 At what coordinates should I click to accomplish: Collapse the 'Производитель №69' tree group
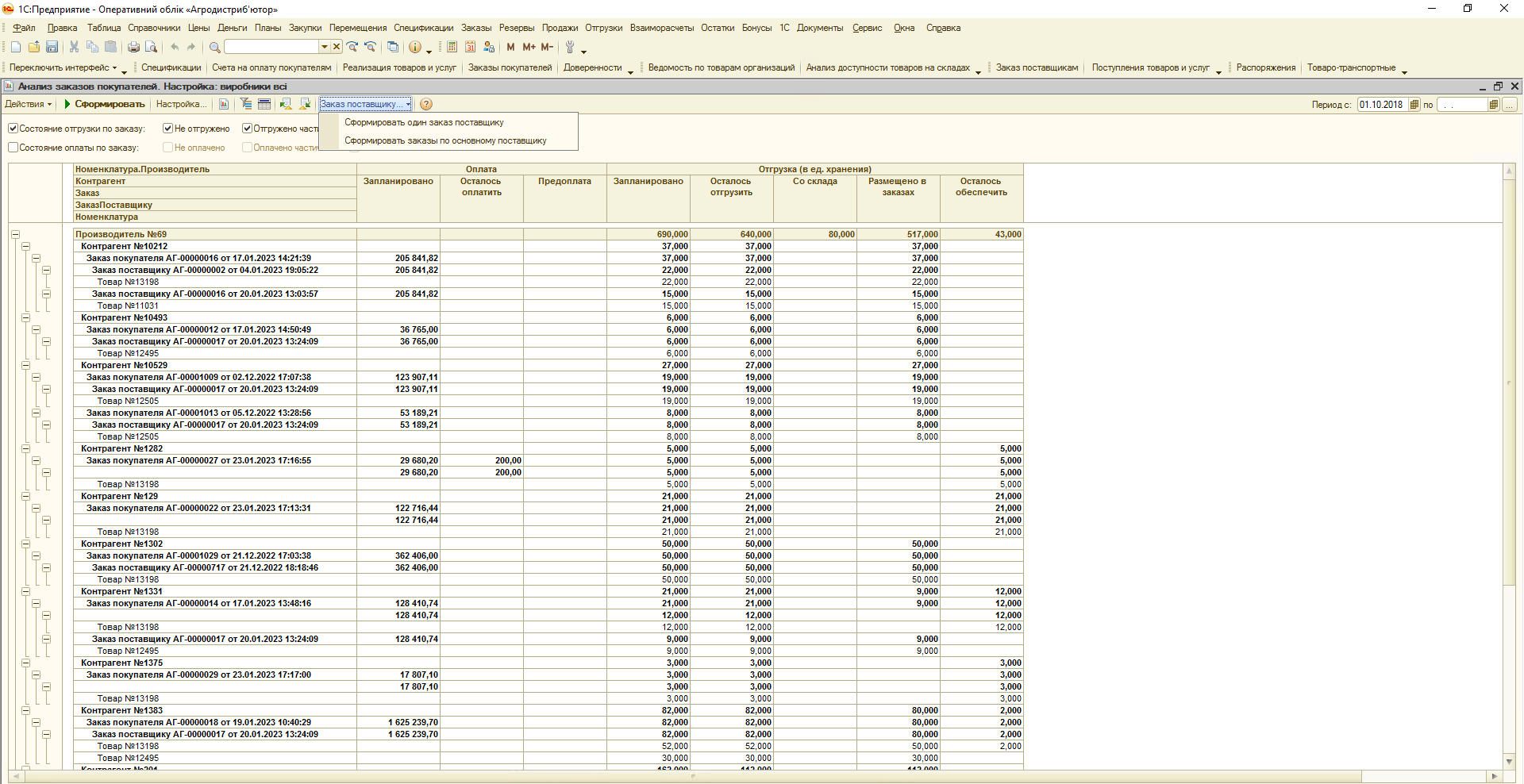click(15, 235)
